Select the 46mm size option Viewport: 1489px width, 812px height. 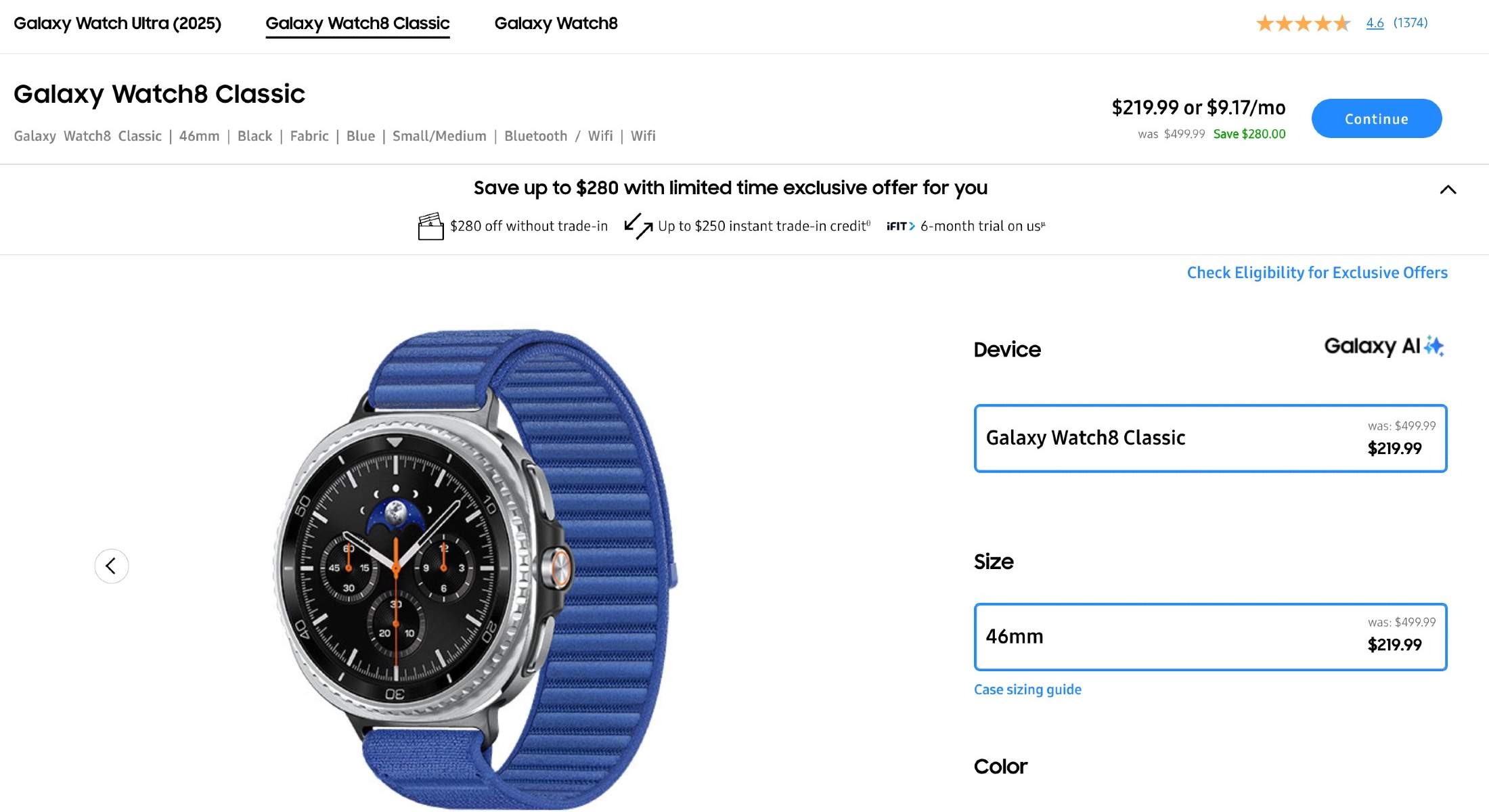tap(1210, 637)
